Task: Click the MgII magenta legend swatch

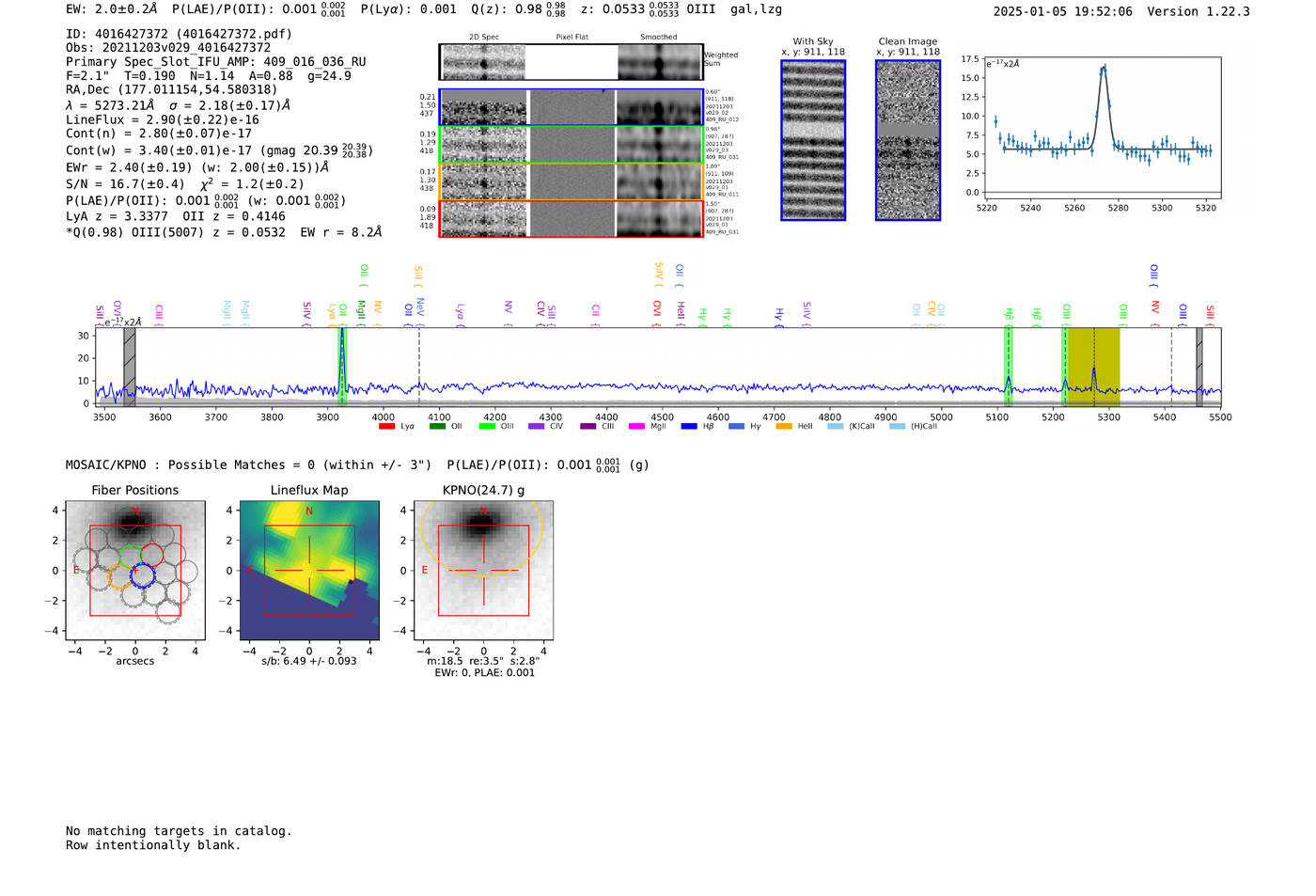Action: [637, 426]
